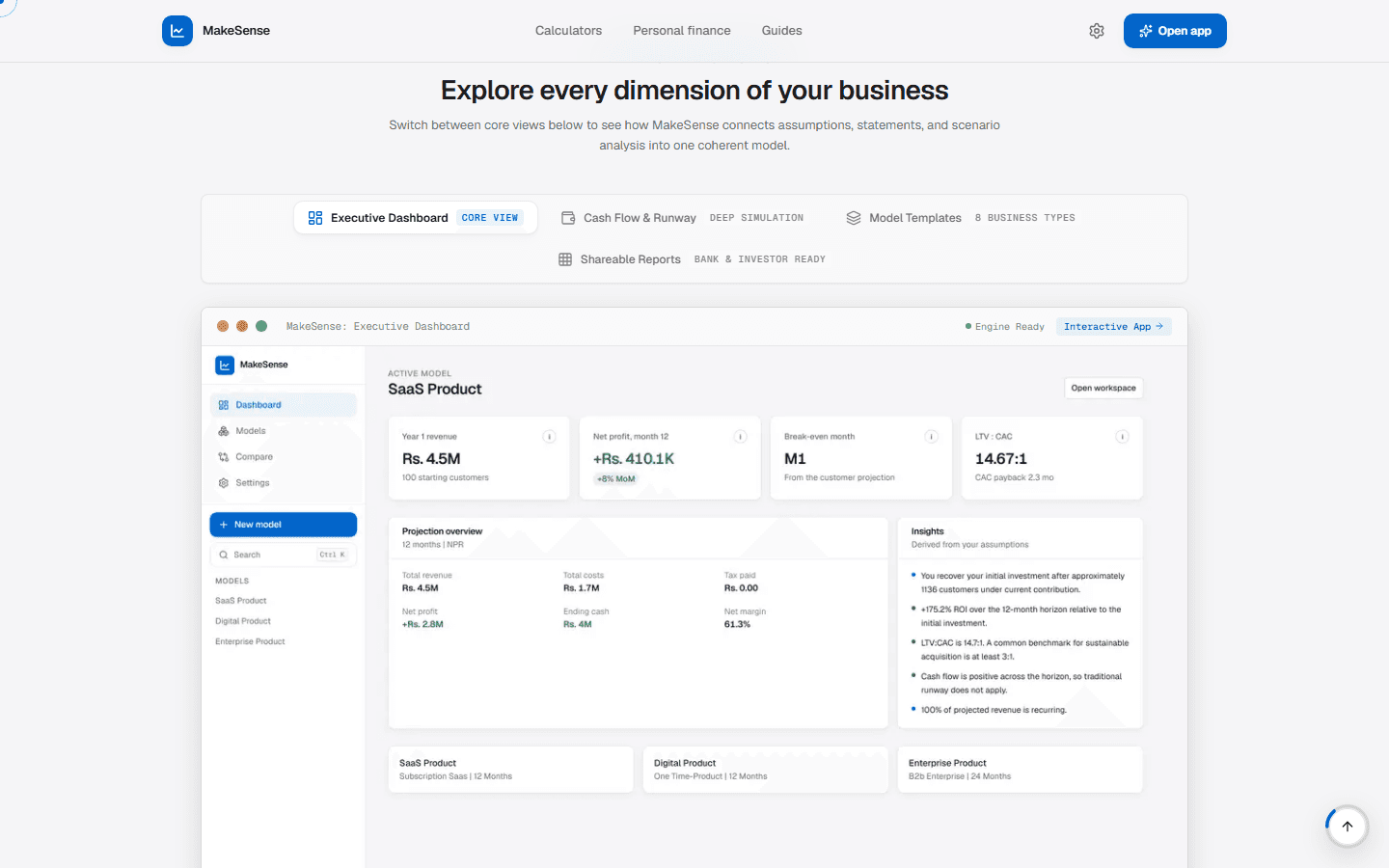
Task: Click the info icon on Break-even month card
Action: tap(932, 437)
